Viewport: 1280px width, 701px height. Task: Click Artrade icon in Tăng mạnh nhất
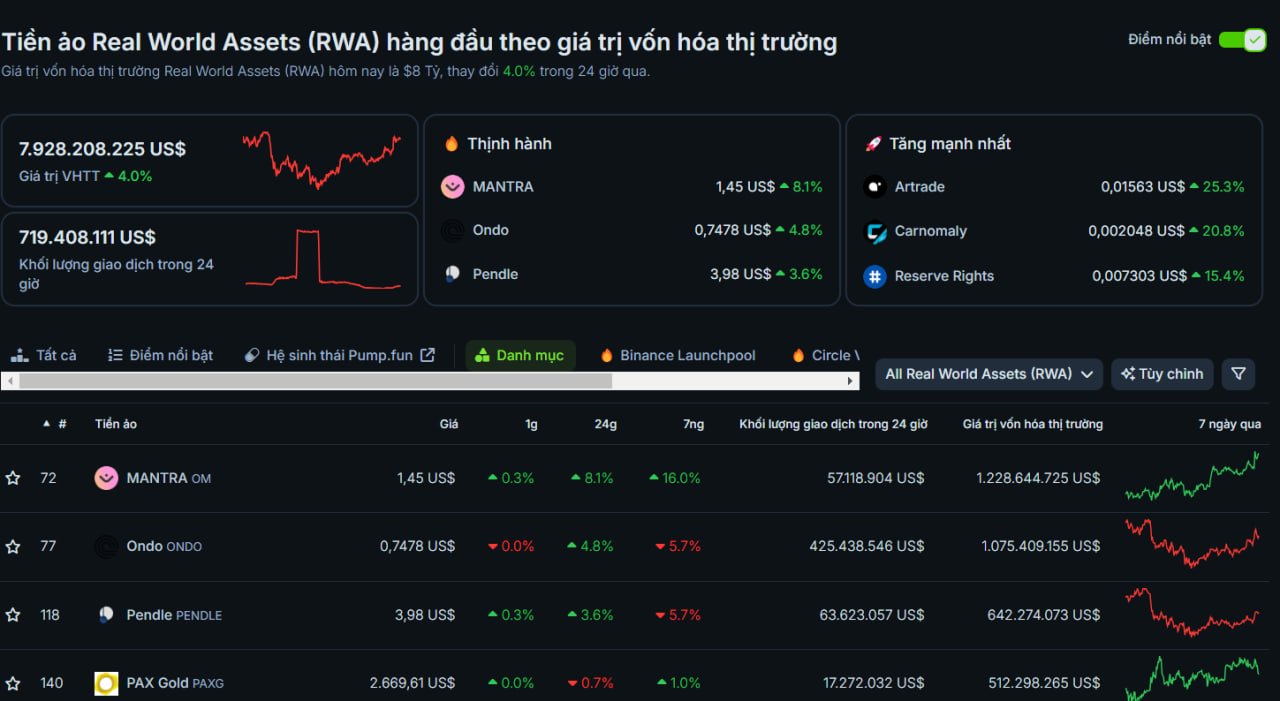coord(875,187)
